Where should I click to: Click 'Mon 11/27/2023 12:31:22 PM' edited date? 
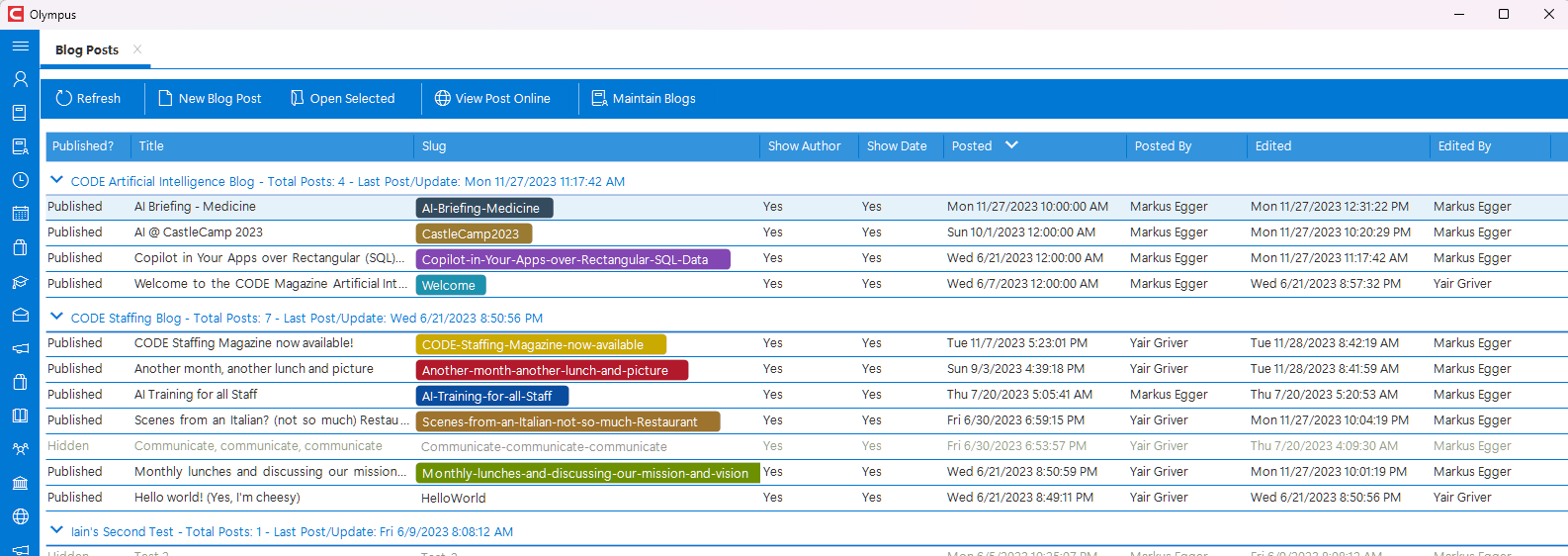(x=1330, y=206)
